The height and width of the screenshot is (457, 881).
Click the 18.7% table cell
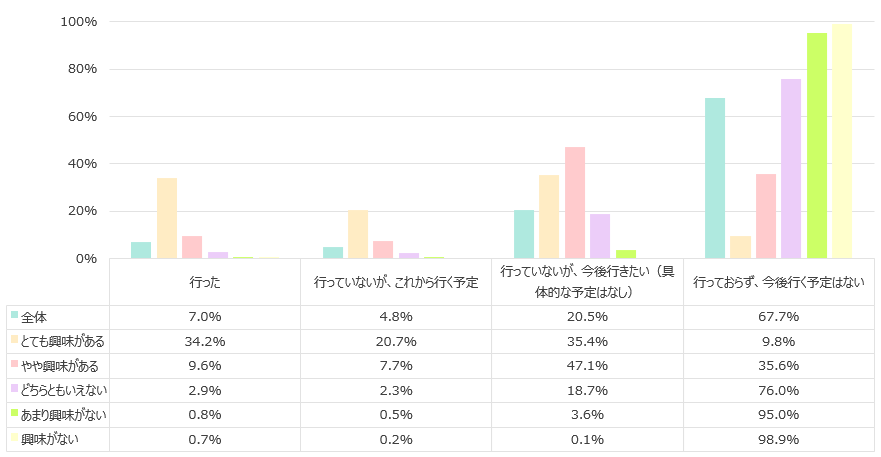click(588, 389)
